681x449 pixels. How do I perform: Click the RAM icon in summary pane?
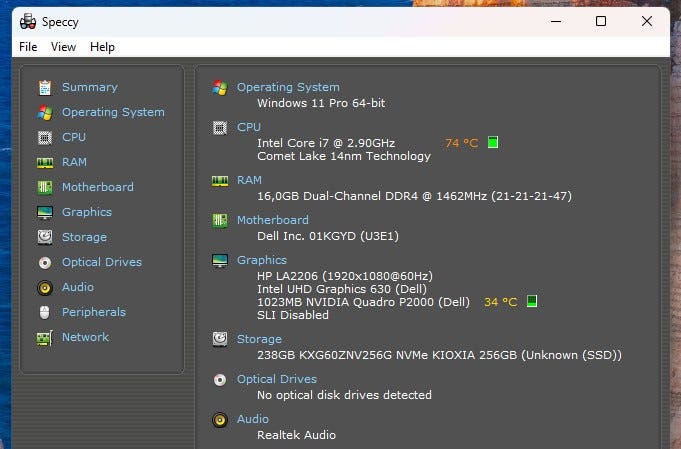point(220,181)
